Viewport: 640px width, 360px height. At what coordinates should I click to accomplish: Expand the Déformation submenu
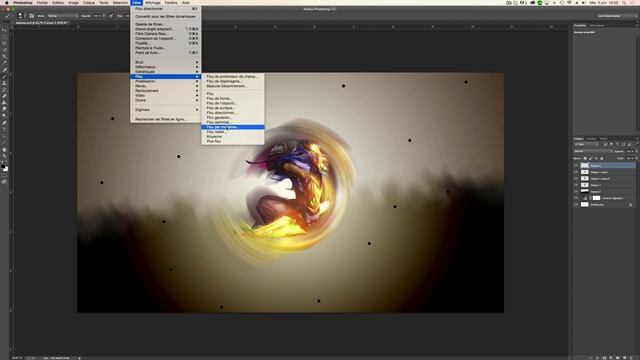[x=166, y=67]
